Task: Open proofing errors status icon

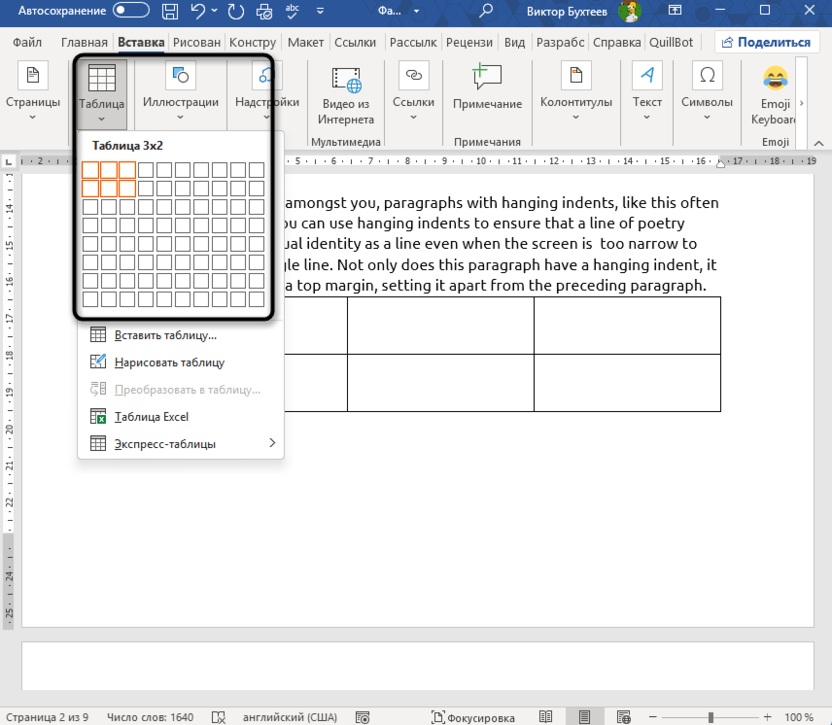Action: pos(219,717)
